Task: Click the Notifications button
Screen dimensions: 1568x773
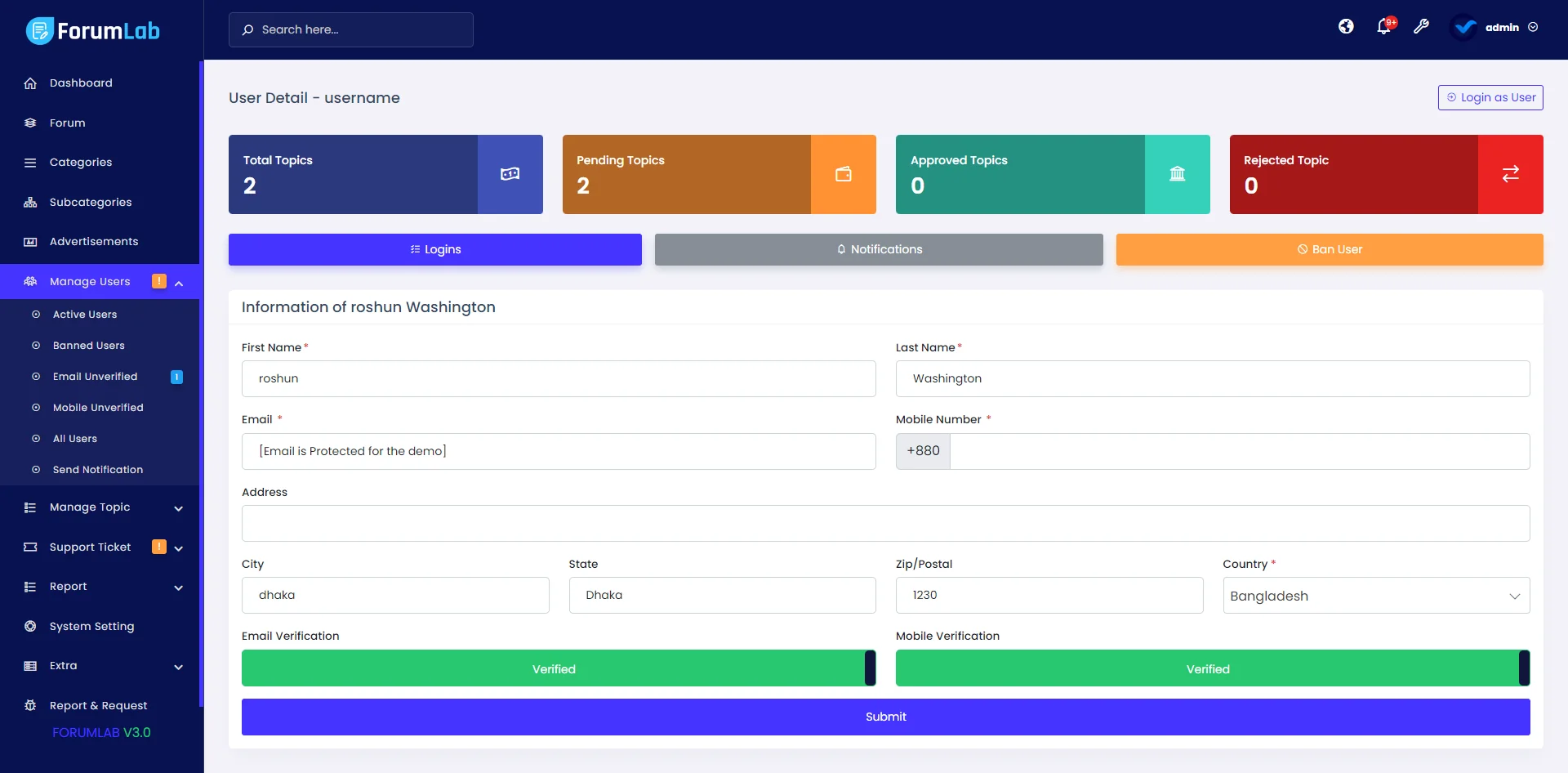Action: [x=879, y=249]
